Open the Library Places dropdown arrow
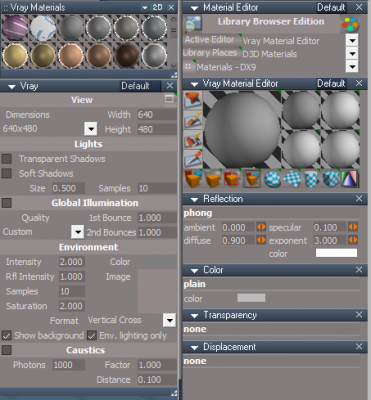This screenshot has width=371, height=400. coord(352,53)
